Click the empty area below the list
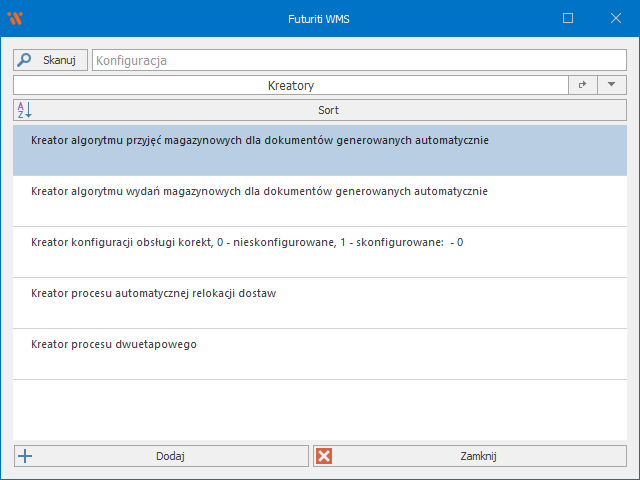The width and height of the screenshot is (640, 480). 319,410
